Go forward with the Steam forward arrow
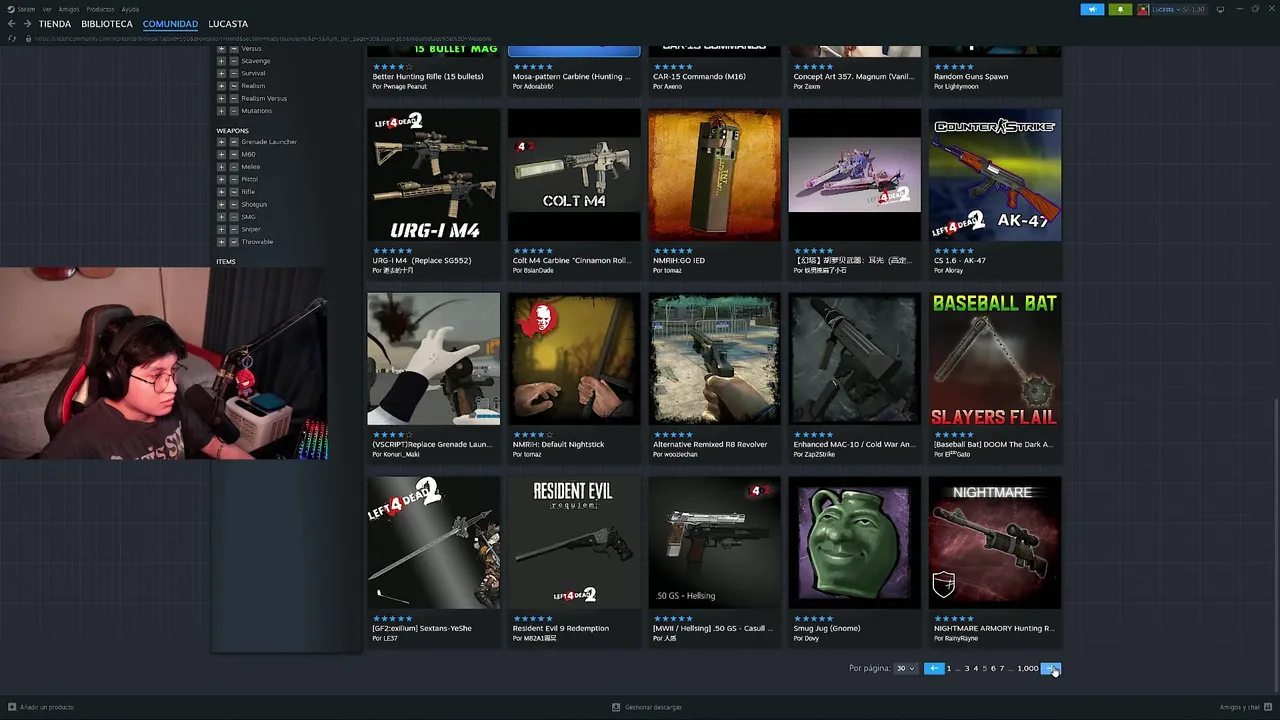The image size is (1280, 720). click(26, 24)
